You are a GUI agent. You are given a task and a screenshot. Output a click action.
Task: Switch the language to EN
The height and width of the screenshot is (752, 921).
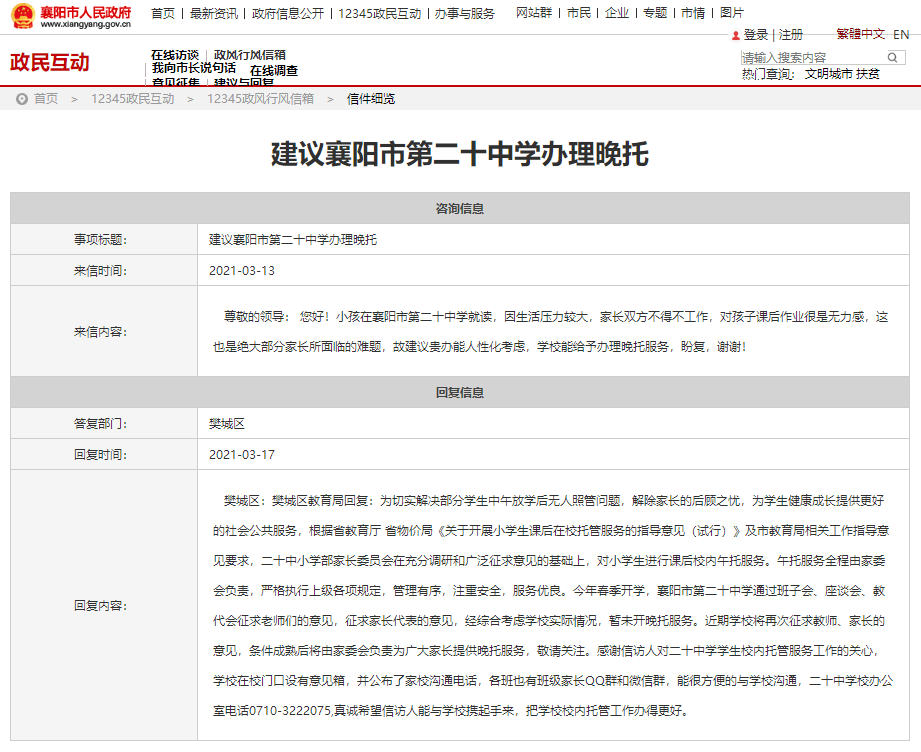click(x=901, y=34)
